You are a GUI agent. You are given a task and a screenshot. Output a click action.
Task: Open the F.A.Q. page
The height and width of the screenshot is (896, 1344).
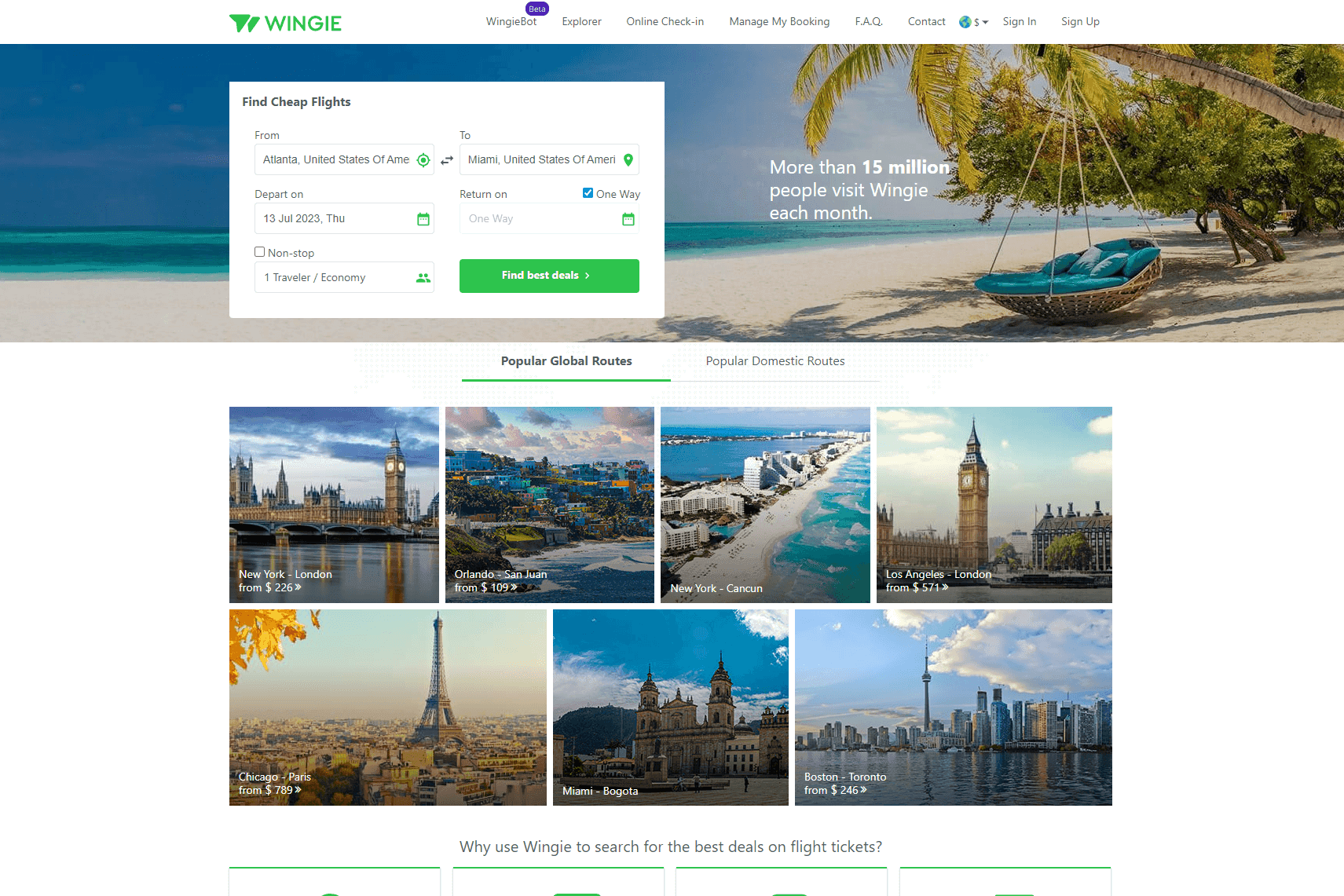click(x=869, y=22)
